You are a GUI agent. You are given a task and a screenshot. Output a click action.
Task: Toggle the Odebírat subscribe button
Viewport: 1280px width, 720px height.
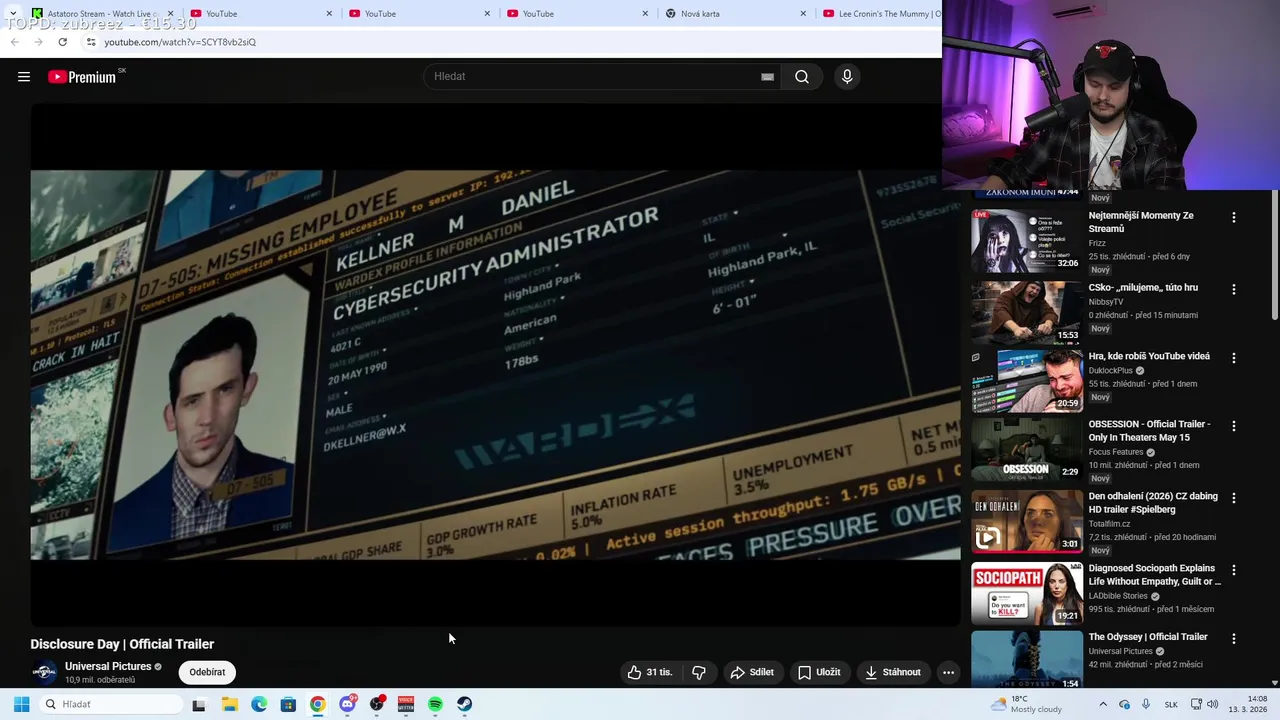[x=207, y=672]
